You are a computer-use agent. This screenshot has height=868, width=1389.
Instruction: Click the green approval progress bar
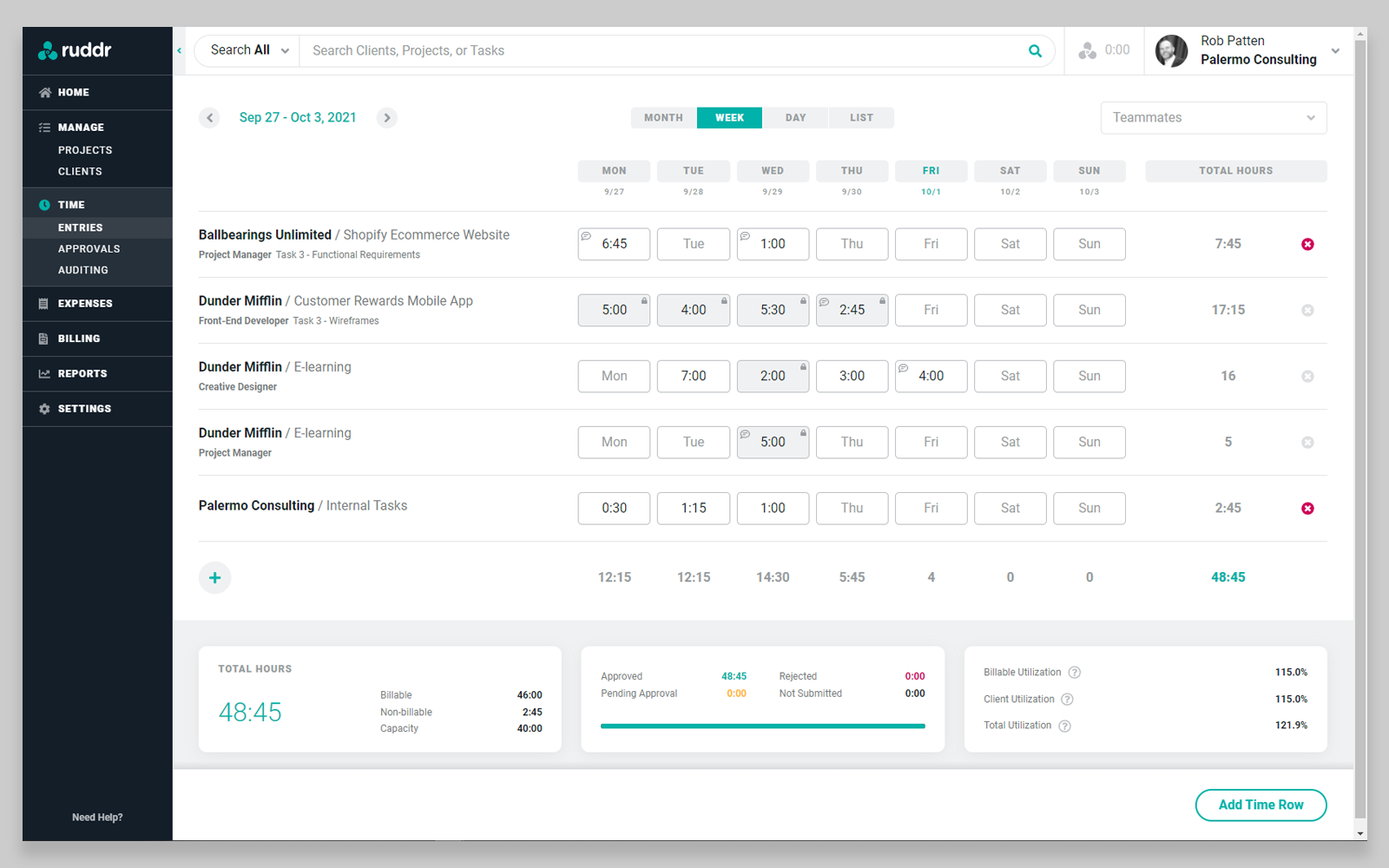click(762, 726)
